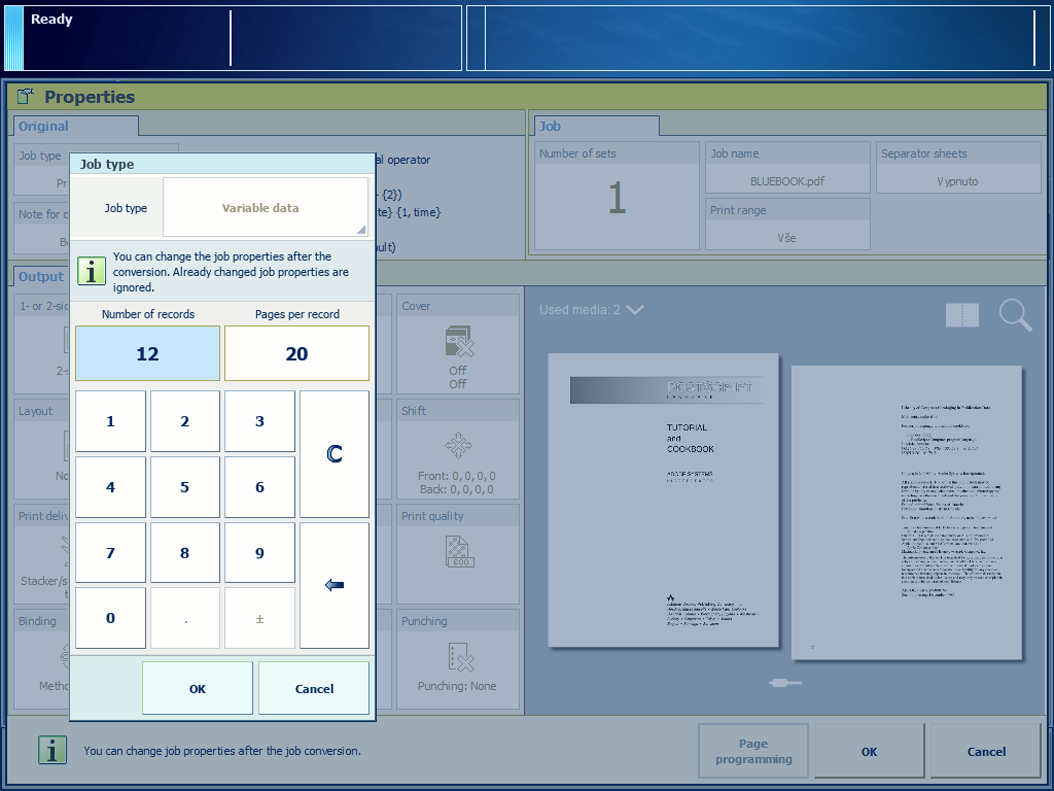This screenshot has width=1054, height=791.
Task: Select the Pages per record field
Action: 296,354
